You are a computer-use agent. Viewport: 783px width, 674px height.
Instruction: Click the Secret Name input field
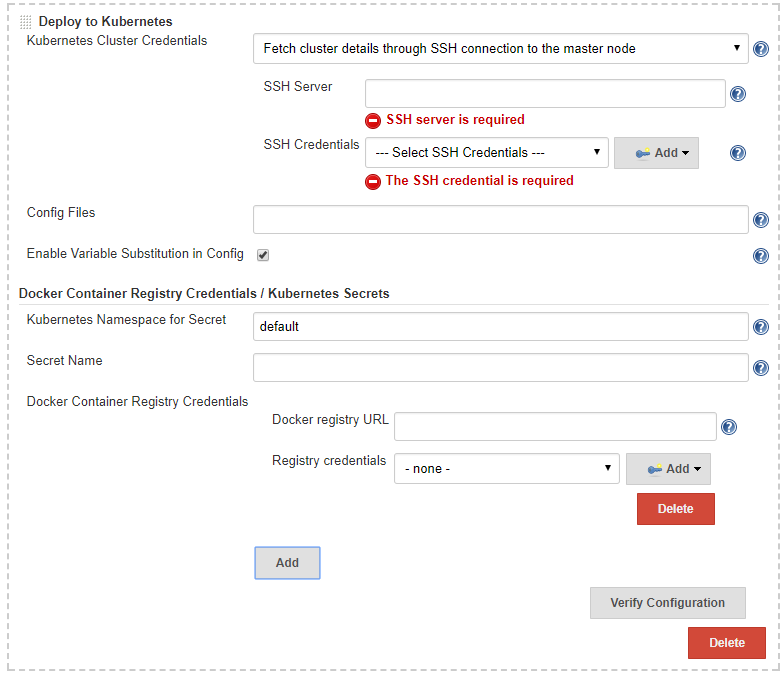(x=500, y=367)
